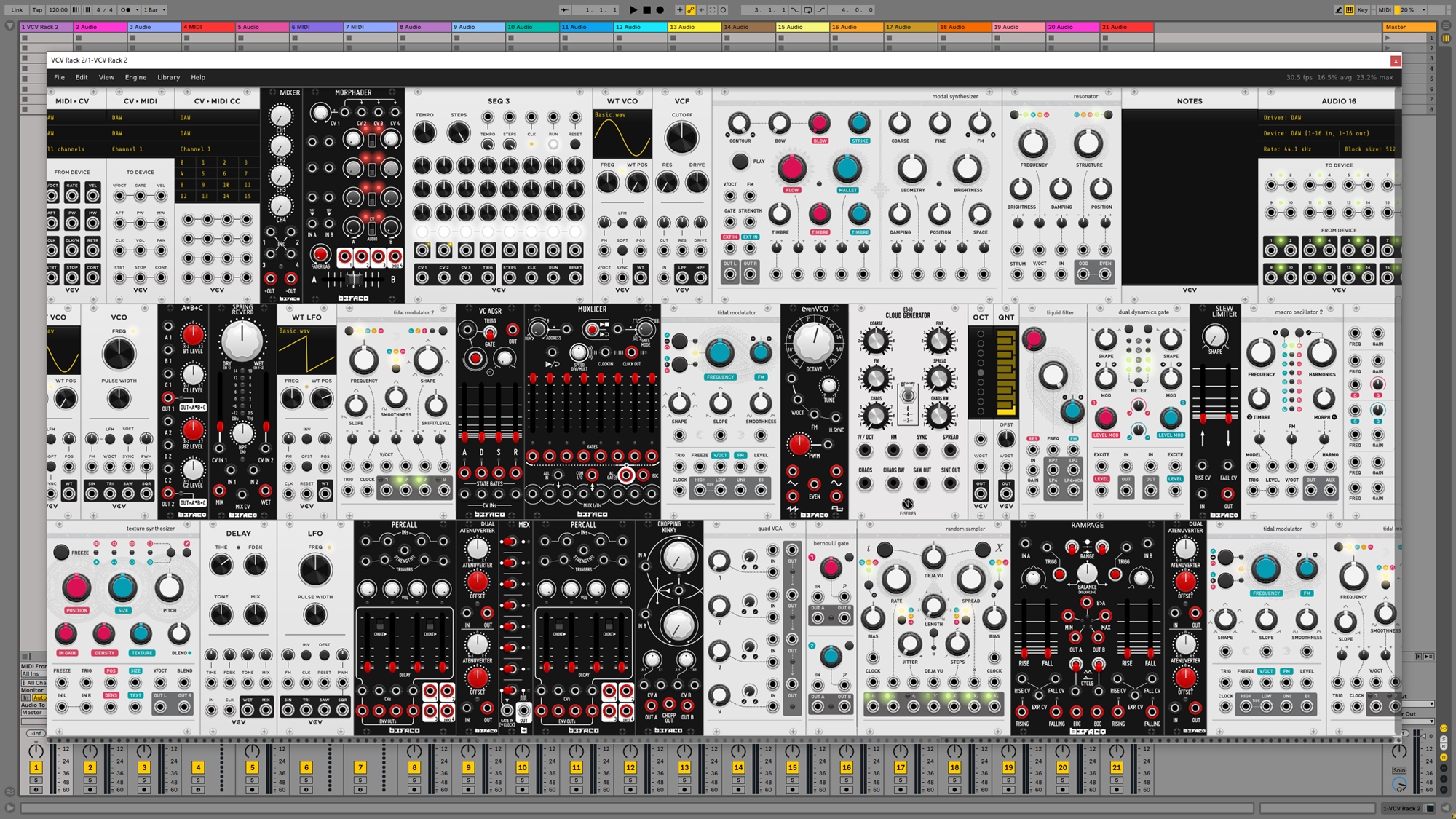Click the loop switch icon
Viewport: 1456px width, 819px height.
(x=807, y=10)
